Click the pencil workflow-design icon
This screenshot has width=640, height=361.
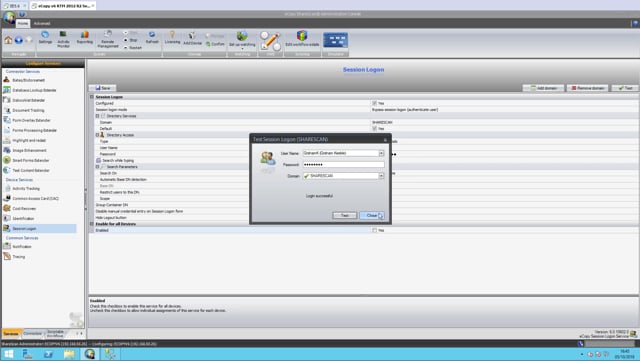(270, 41)
